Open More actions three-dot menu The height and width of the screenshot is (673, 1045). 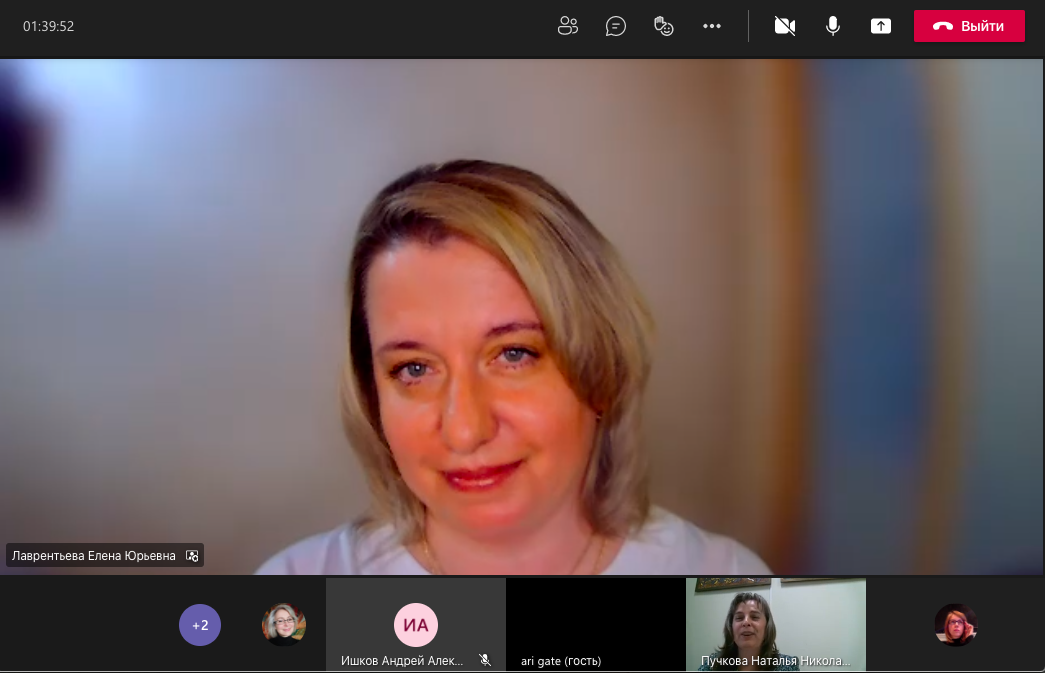tap(712, 26)
